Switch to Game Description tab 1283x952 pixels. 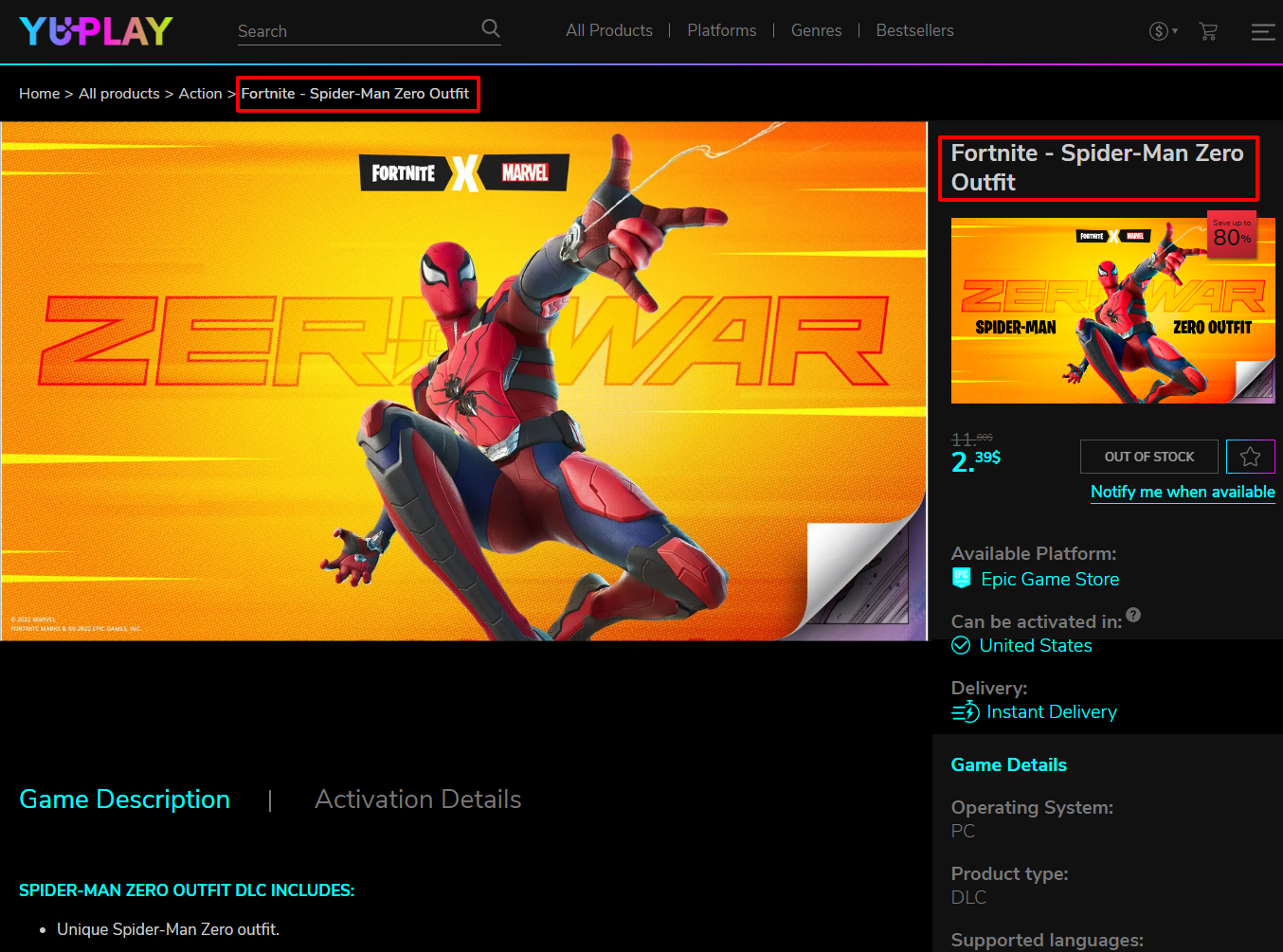[x=124, y=799]
